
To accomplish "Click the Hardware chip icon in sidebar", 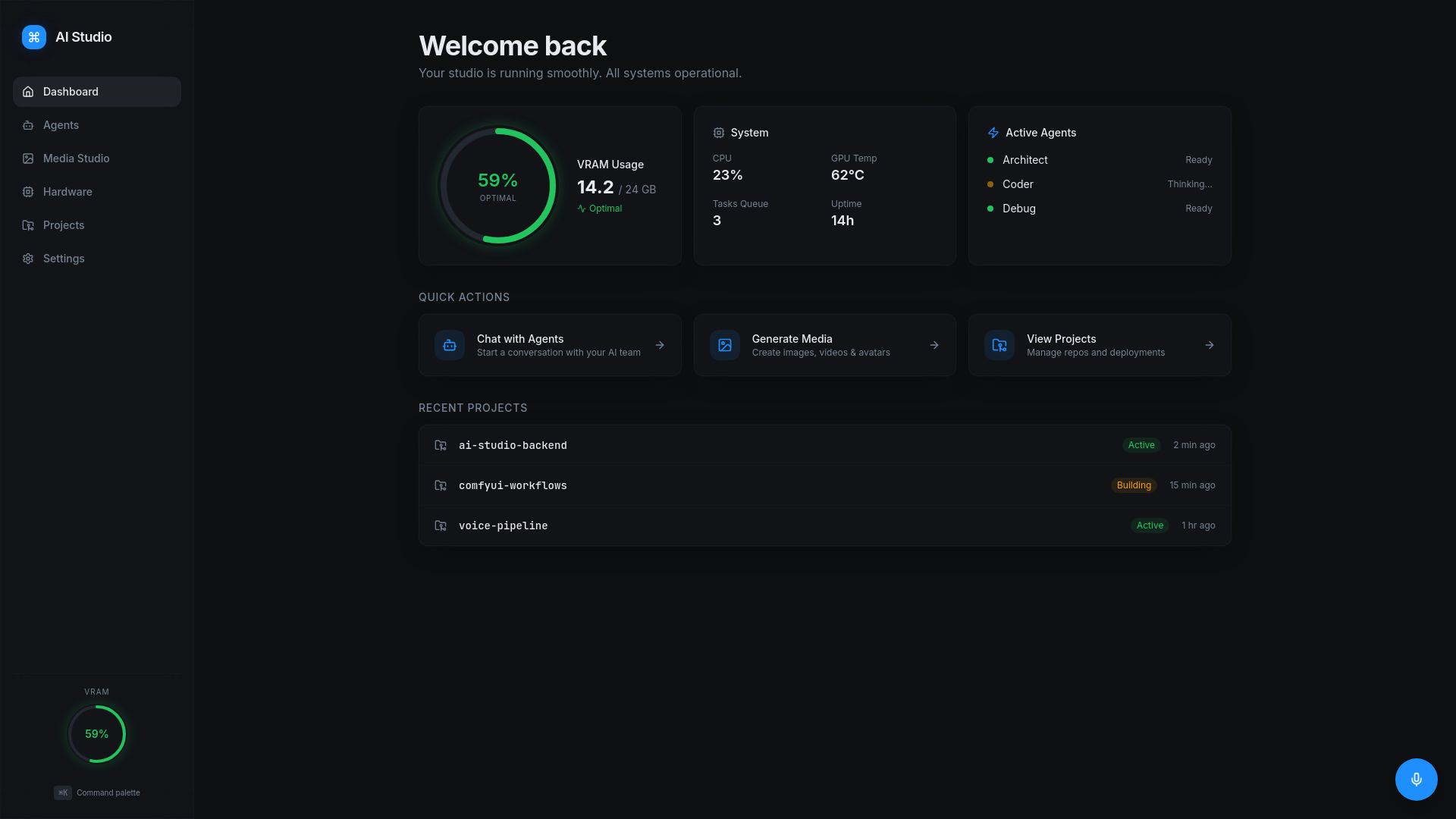I will tap(28, 192).
